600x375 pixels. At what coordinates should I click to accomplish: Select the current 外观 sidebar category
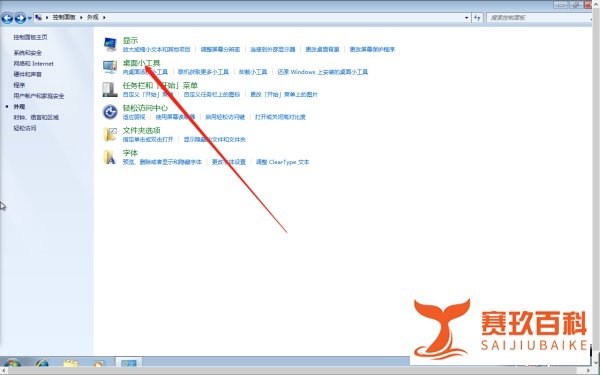(19, 106)
